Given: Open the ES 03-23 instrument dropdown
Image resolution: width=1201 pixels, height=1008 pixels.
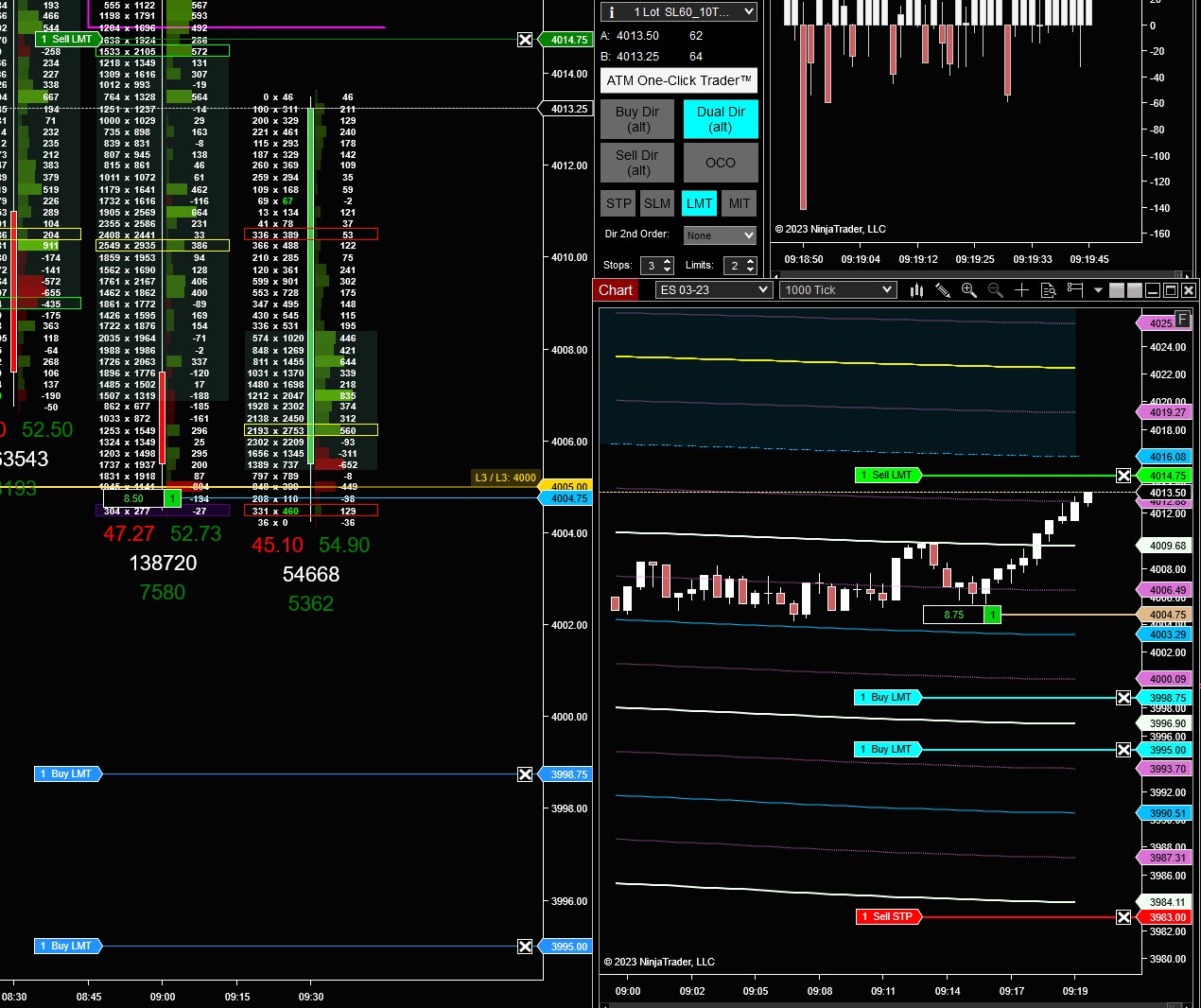Looking at the screenshot, I should (714, 290).
